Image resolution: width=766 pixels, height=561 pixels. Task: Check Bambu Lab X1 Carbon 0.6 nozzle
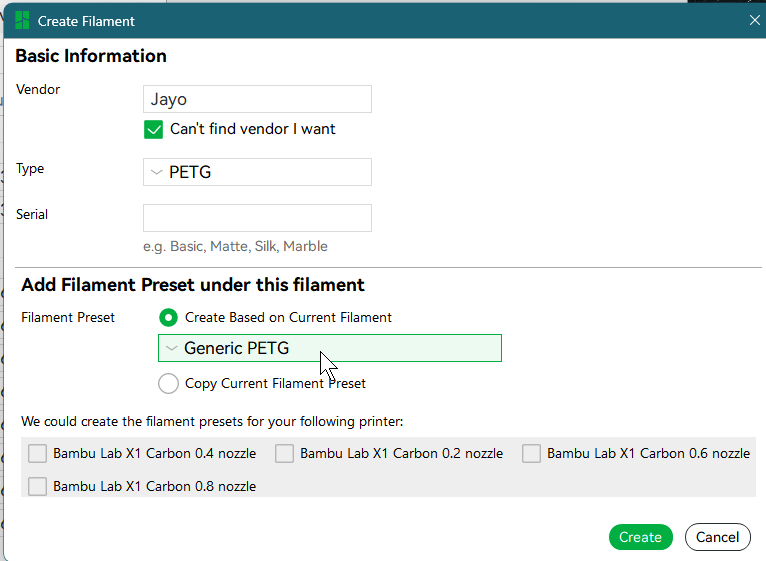531,453
